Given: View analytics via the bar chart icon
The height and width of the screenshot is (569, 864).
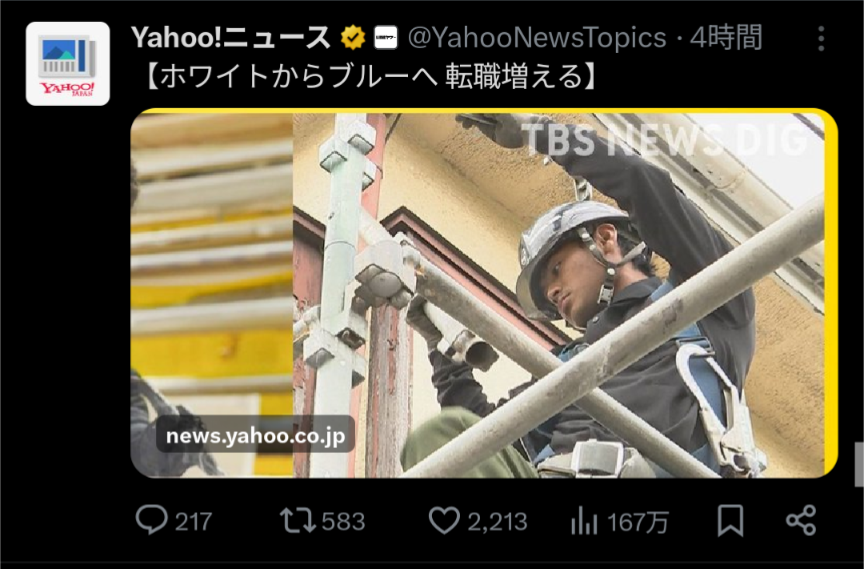Looking at the screenshot, I should (x=585, y=521).
